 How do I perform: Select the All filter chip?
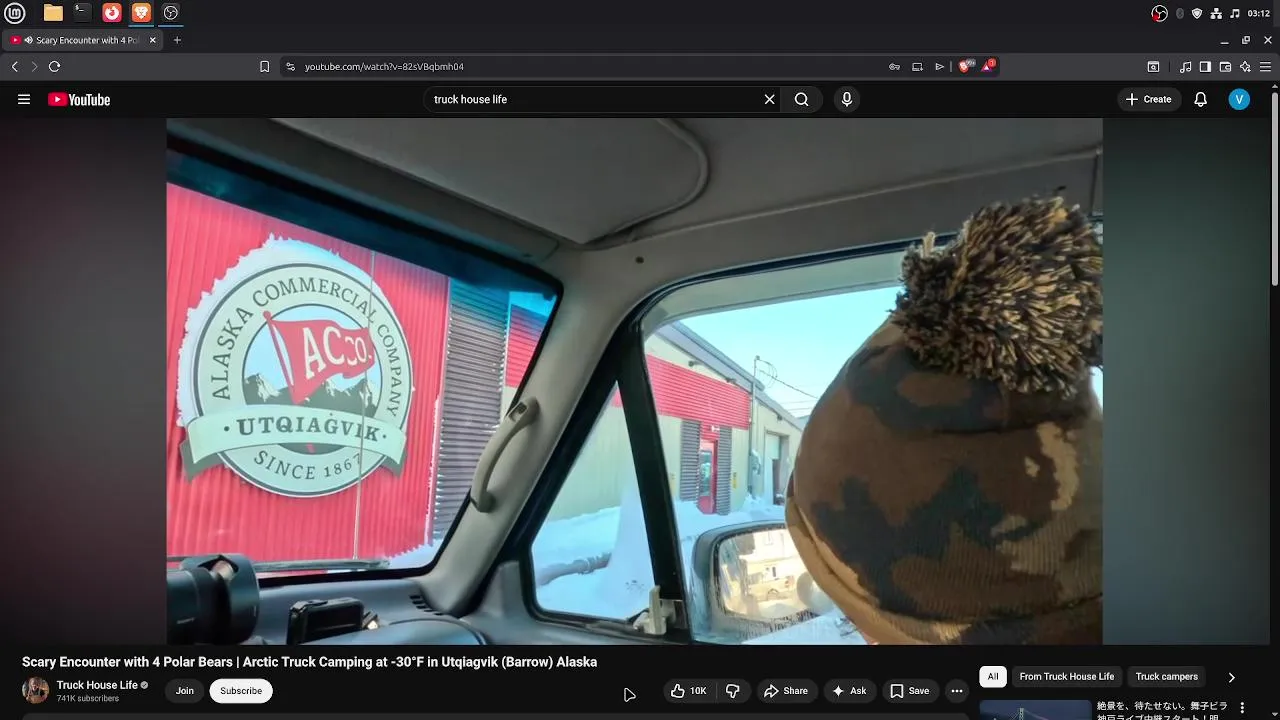(x=993, y=677)
